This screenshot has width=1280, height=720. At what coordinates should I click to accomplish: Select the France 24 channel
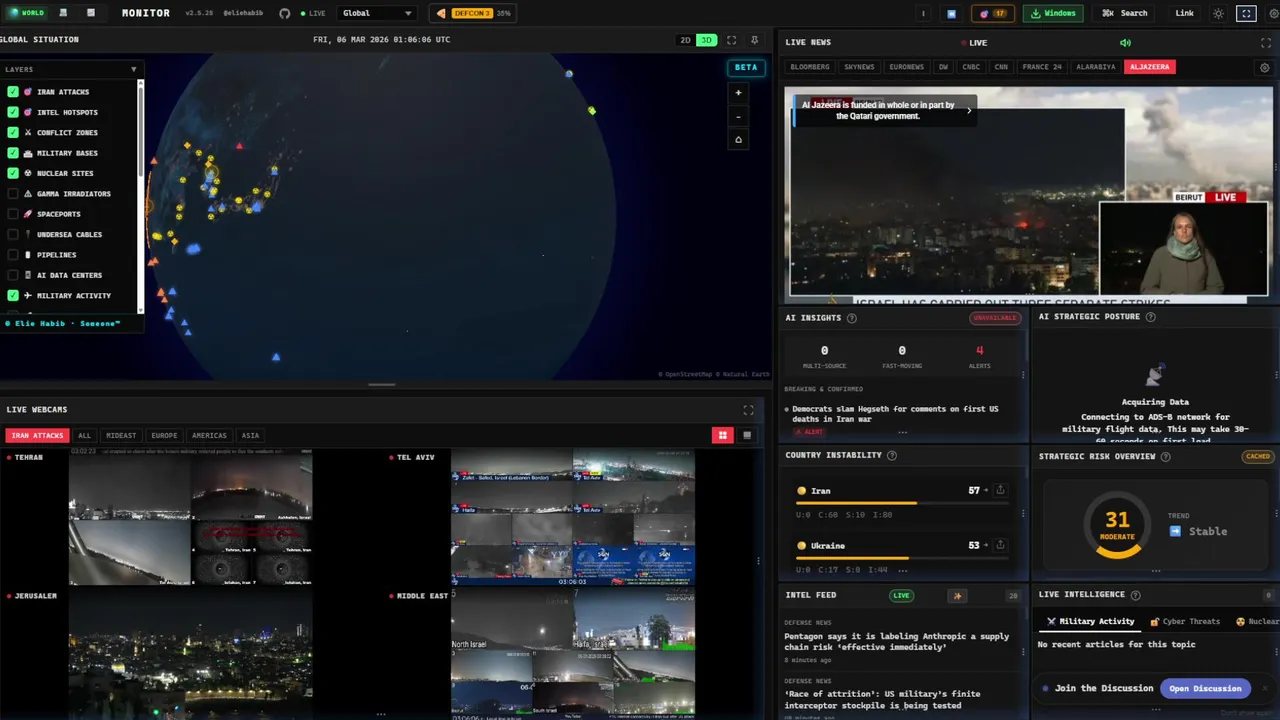[1042, 67]
